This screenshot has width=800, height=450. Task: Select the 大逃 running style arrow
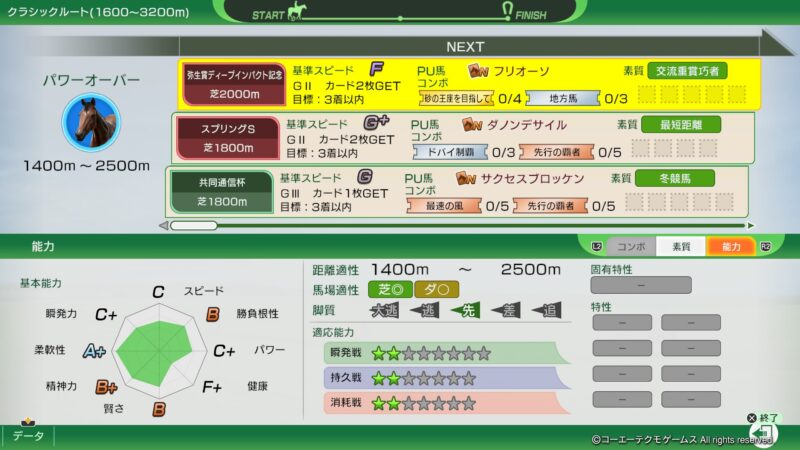pos(384,310)
